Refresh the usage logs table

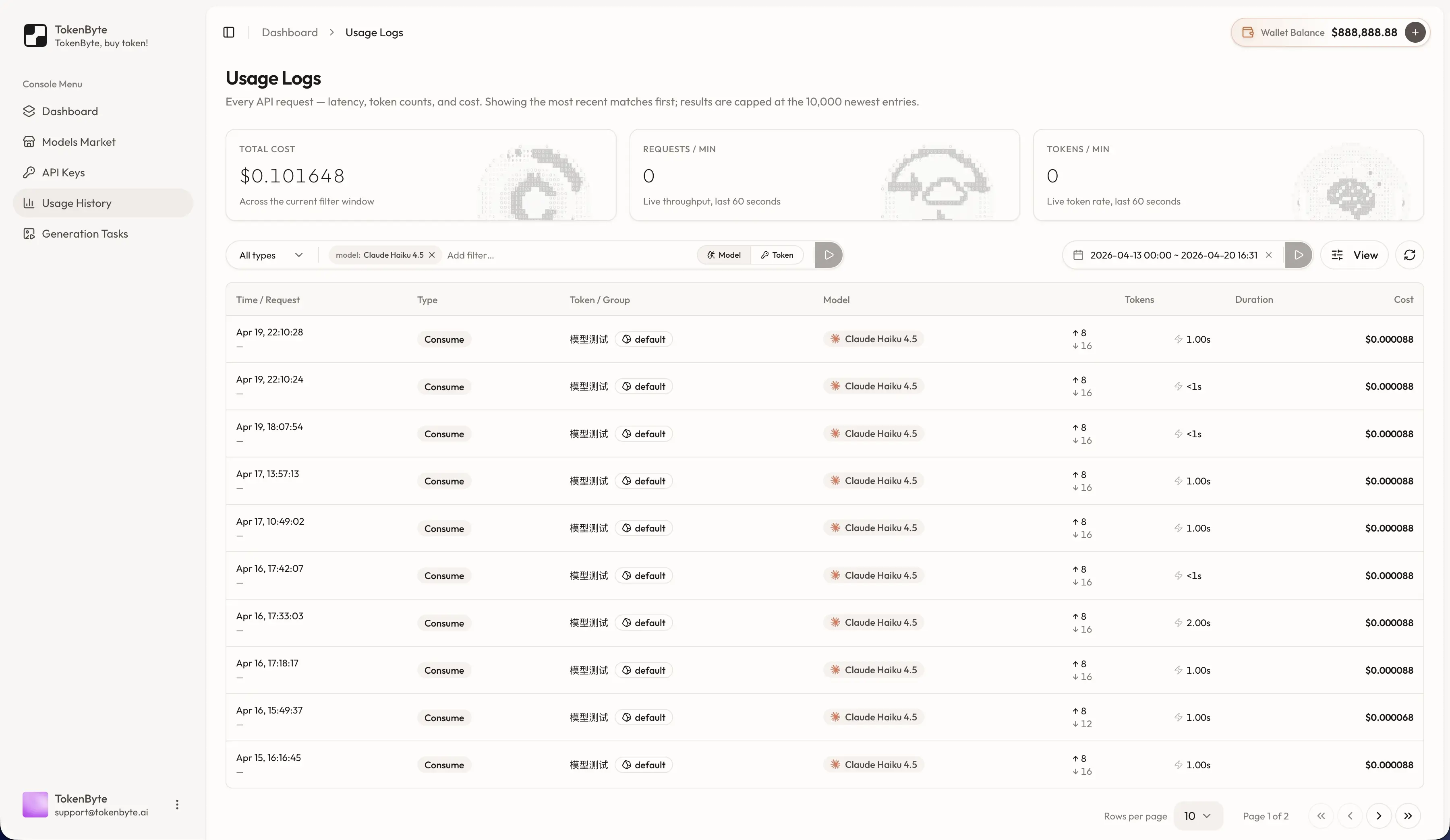pos(1410,255)
